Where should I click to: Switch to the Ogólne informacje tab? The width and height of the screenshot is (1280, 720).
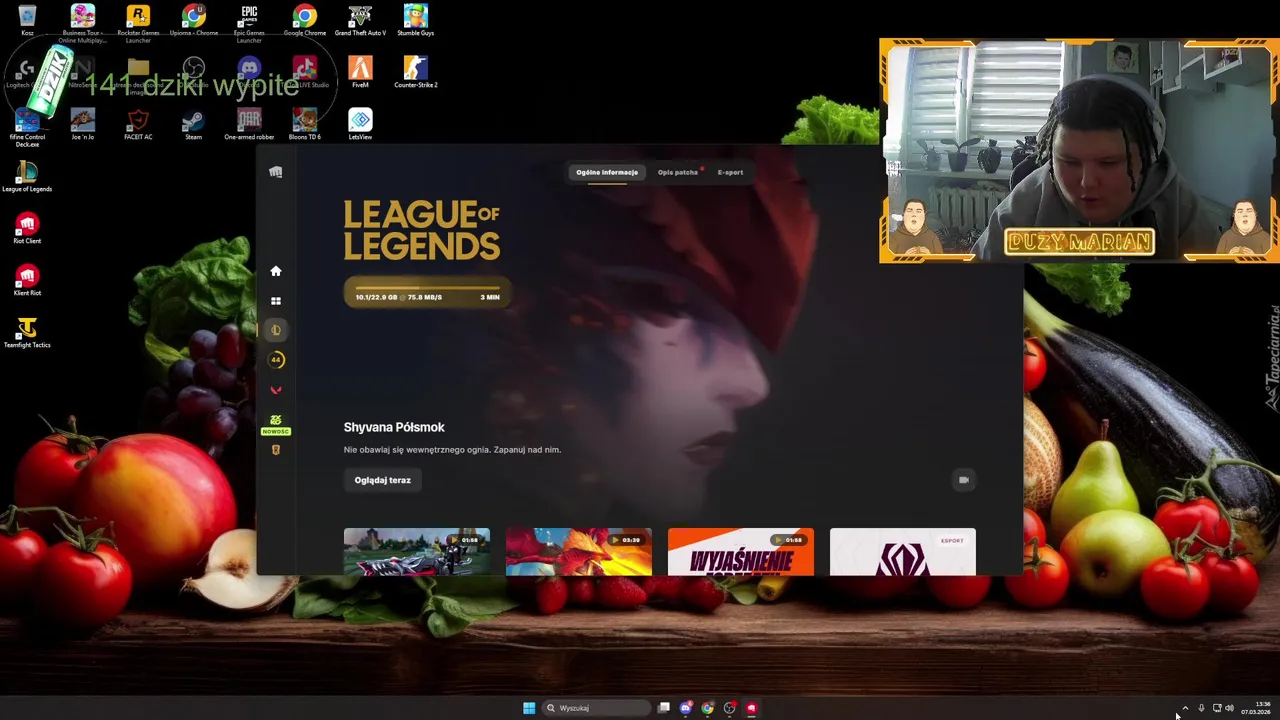point(607,172)
